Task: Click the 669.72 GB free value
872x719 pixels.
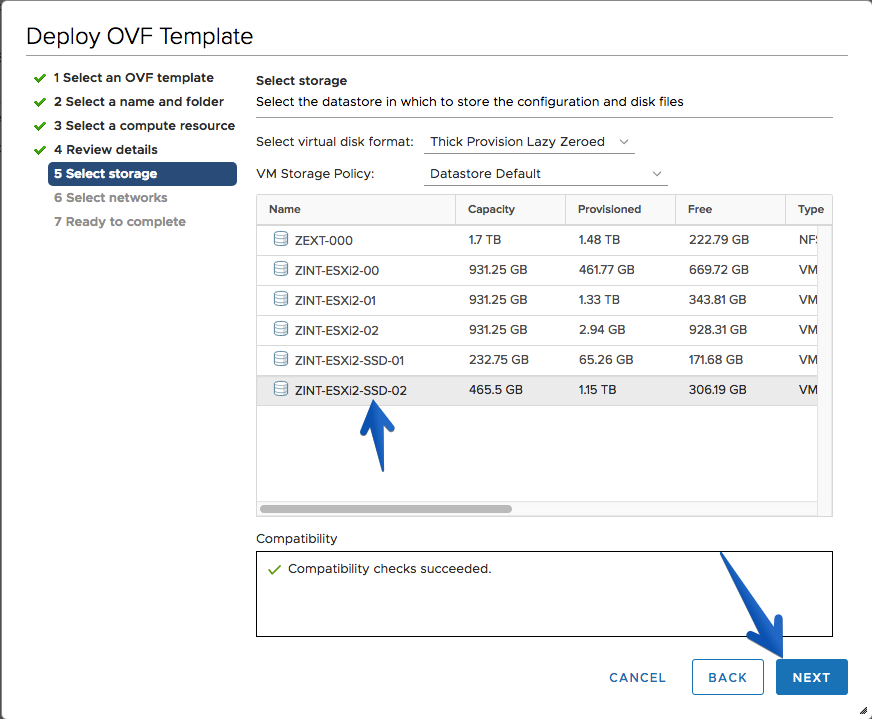Action: coord(719,270)
